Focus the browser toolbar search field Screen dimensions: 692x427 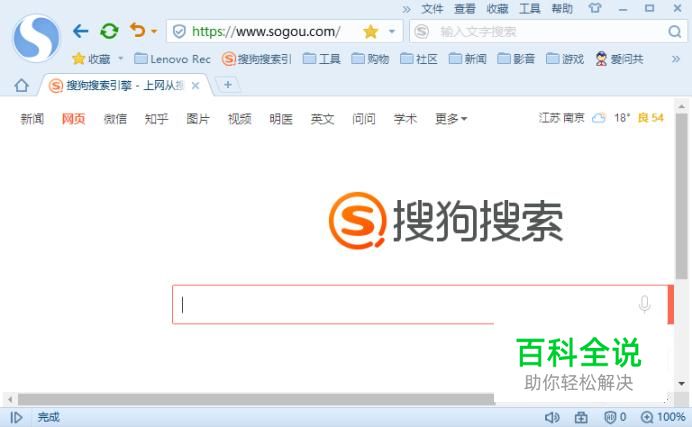[547, 31]
